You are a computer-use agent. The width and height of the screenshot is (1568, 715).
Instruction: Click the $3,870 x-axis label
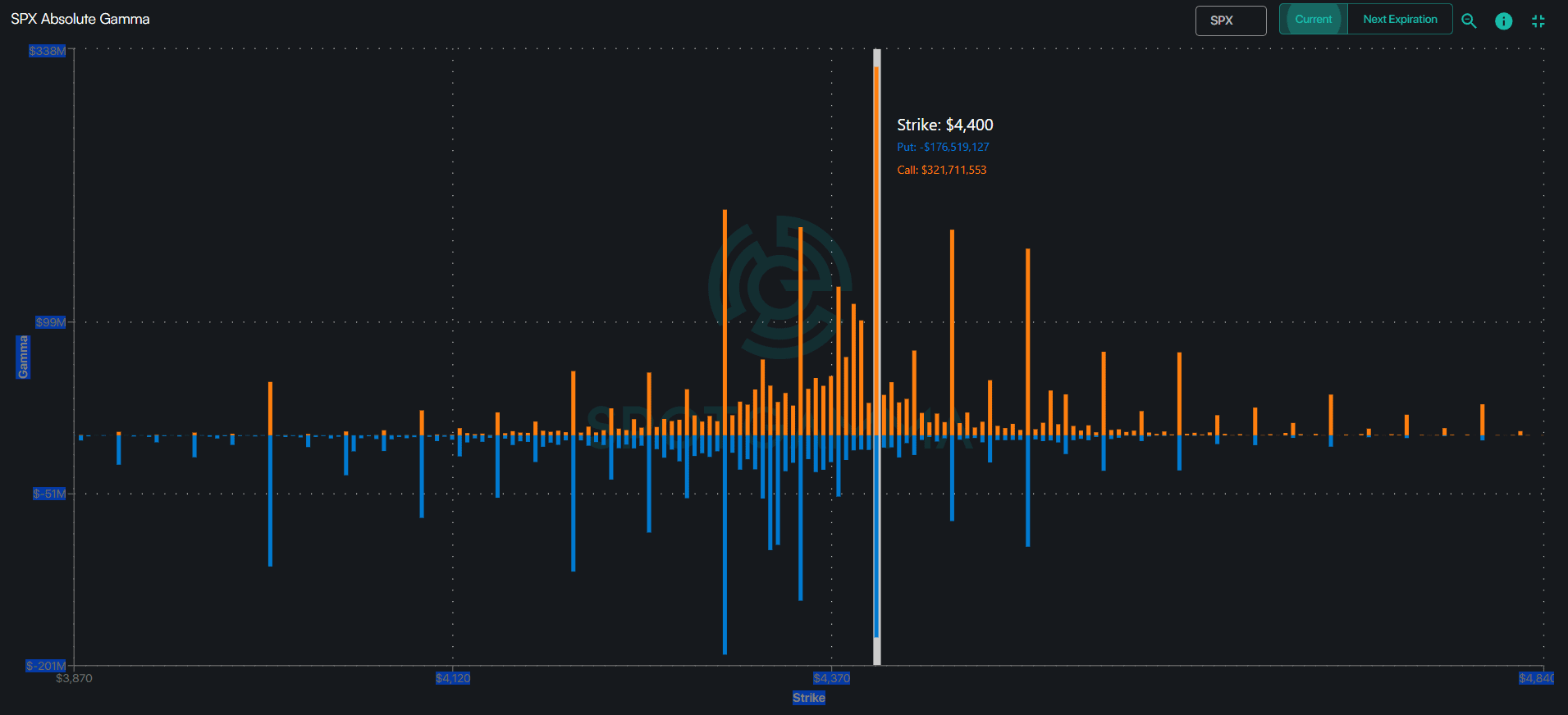click(74, 678)
